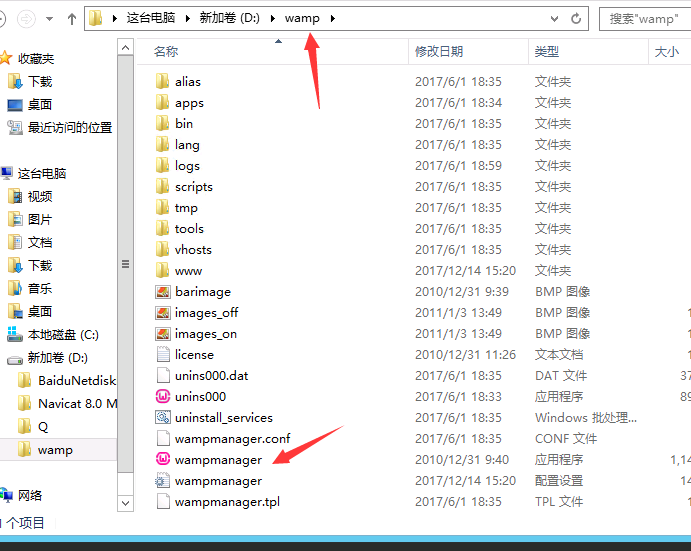Click the uninstall_services batch file icon
The image size is (691, 551).
coord(164,418)
